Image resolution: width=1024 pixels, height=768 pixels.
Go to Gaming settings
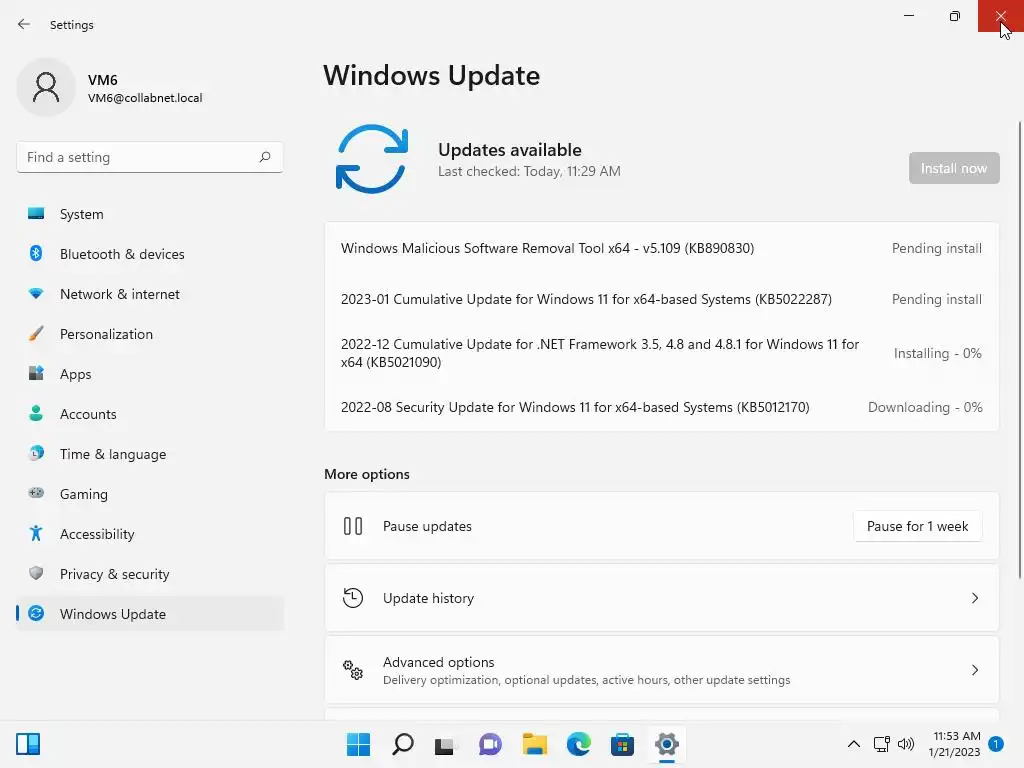coord(150,494)
